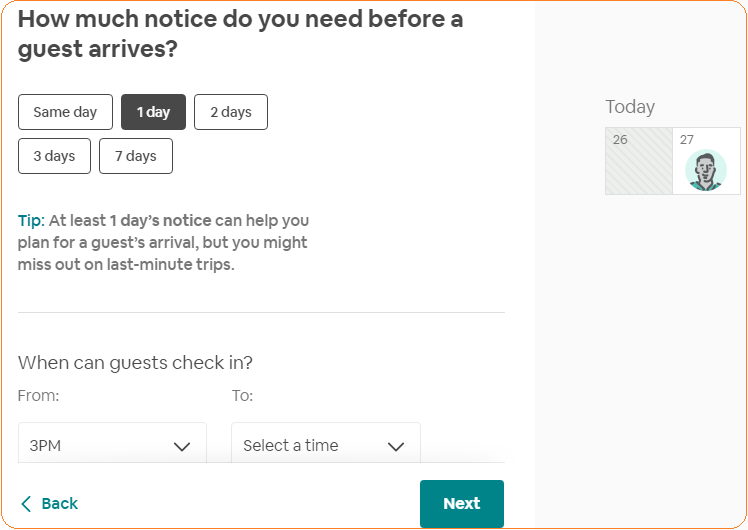Select the 3 days notice option
Image resolution: width=748 pixels, height=530 pixels.
click(x=54, y=156)
